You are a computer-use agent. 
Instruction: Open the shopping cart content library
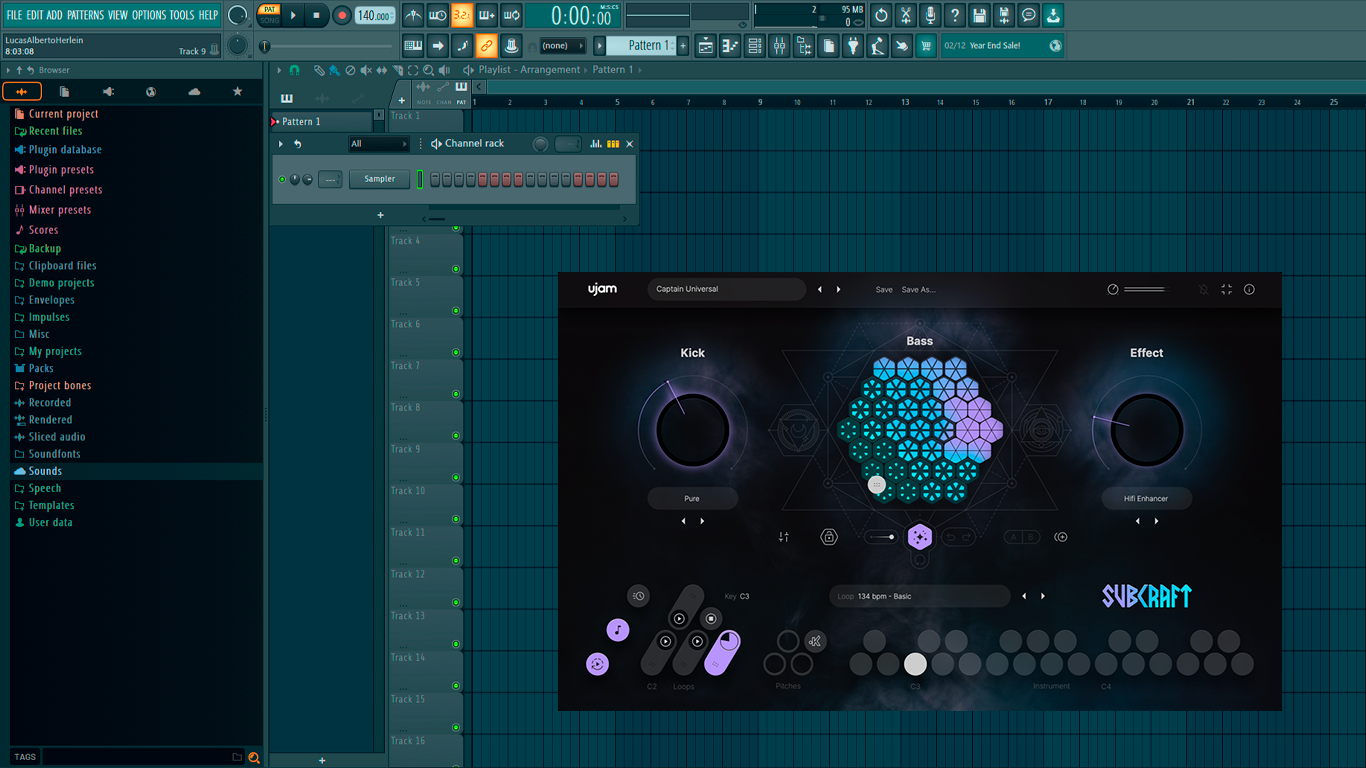pyautogui.click(x=926, y=46)
